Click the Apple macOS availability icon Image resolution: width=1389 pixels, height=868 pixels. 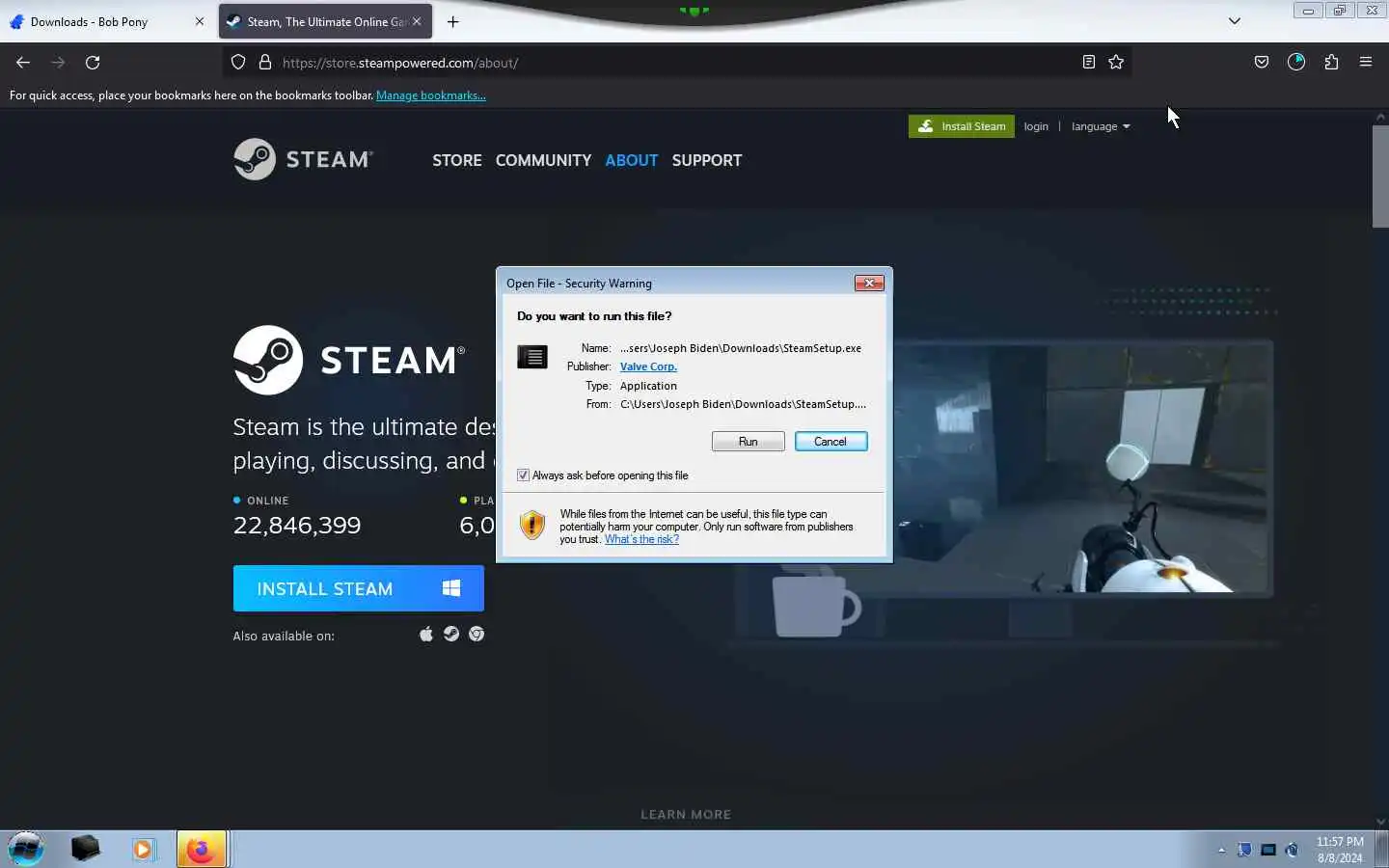tap(425, 634)
